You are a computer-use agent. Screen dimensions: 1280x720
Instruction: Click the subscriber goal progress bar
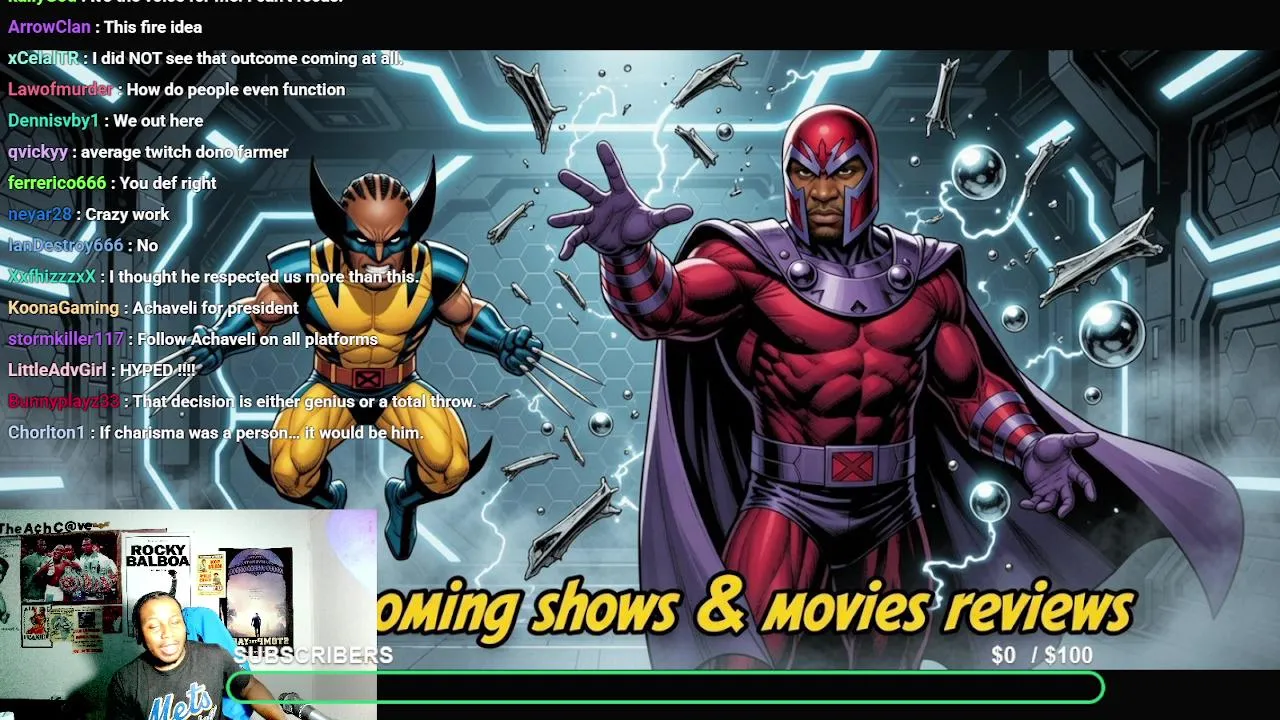pyautogui.click(x=666, y=688)
